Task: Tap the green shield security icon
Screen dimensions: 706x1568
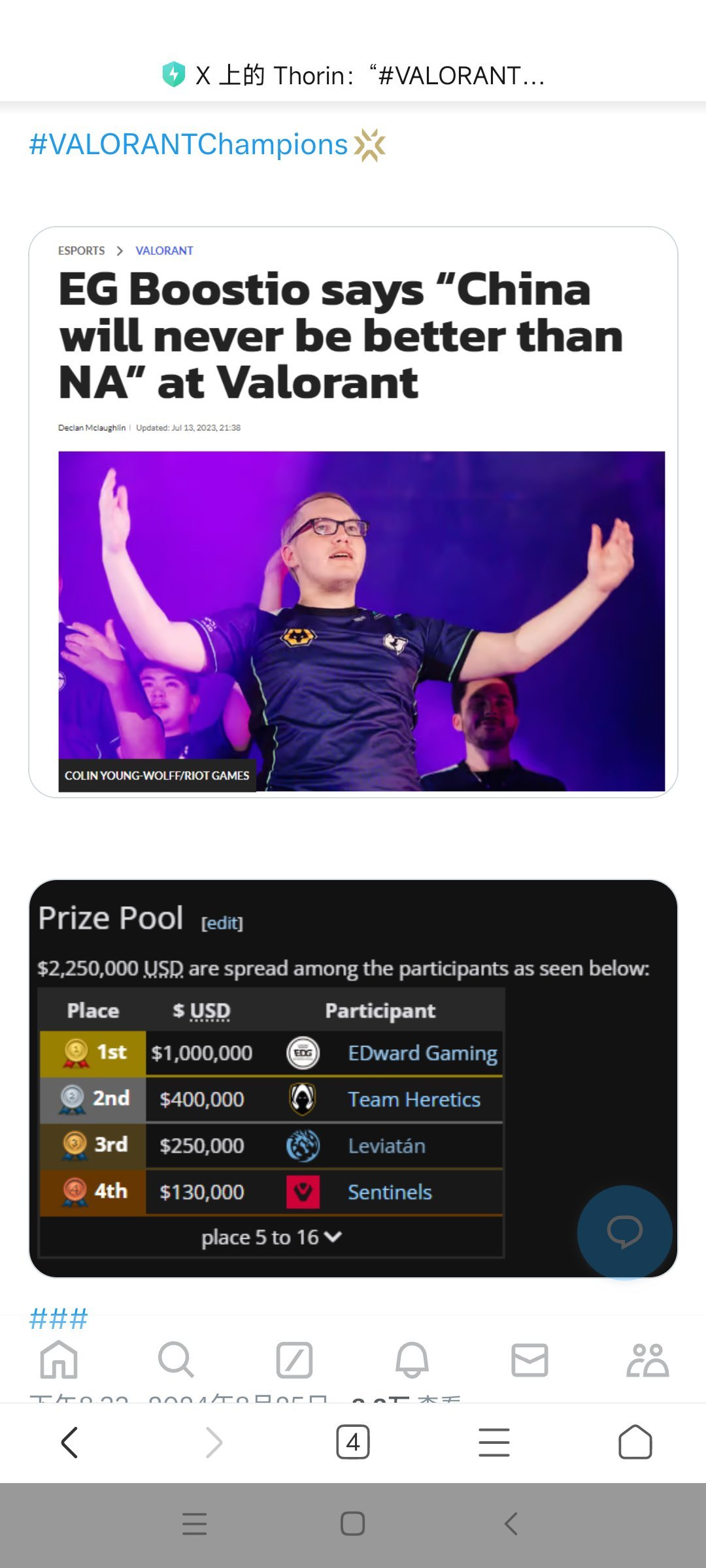Action: [174, 74]
